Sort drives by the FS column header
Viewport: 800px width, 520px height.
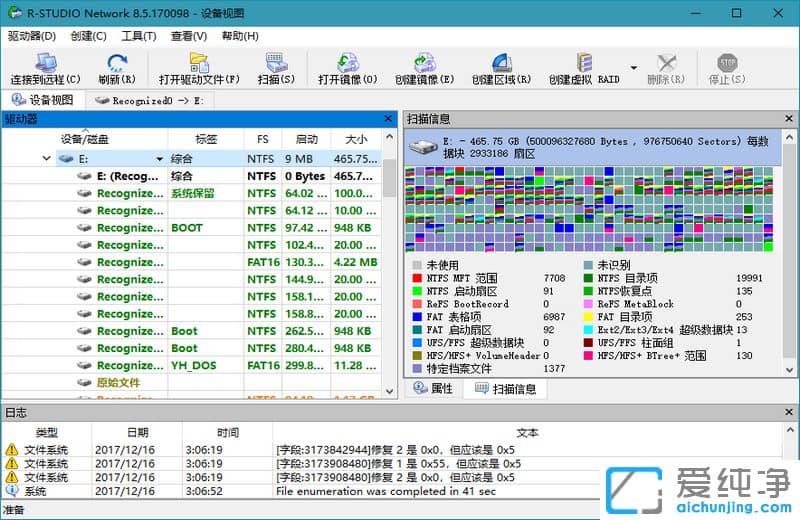(x=262, y=139)
